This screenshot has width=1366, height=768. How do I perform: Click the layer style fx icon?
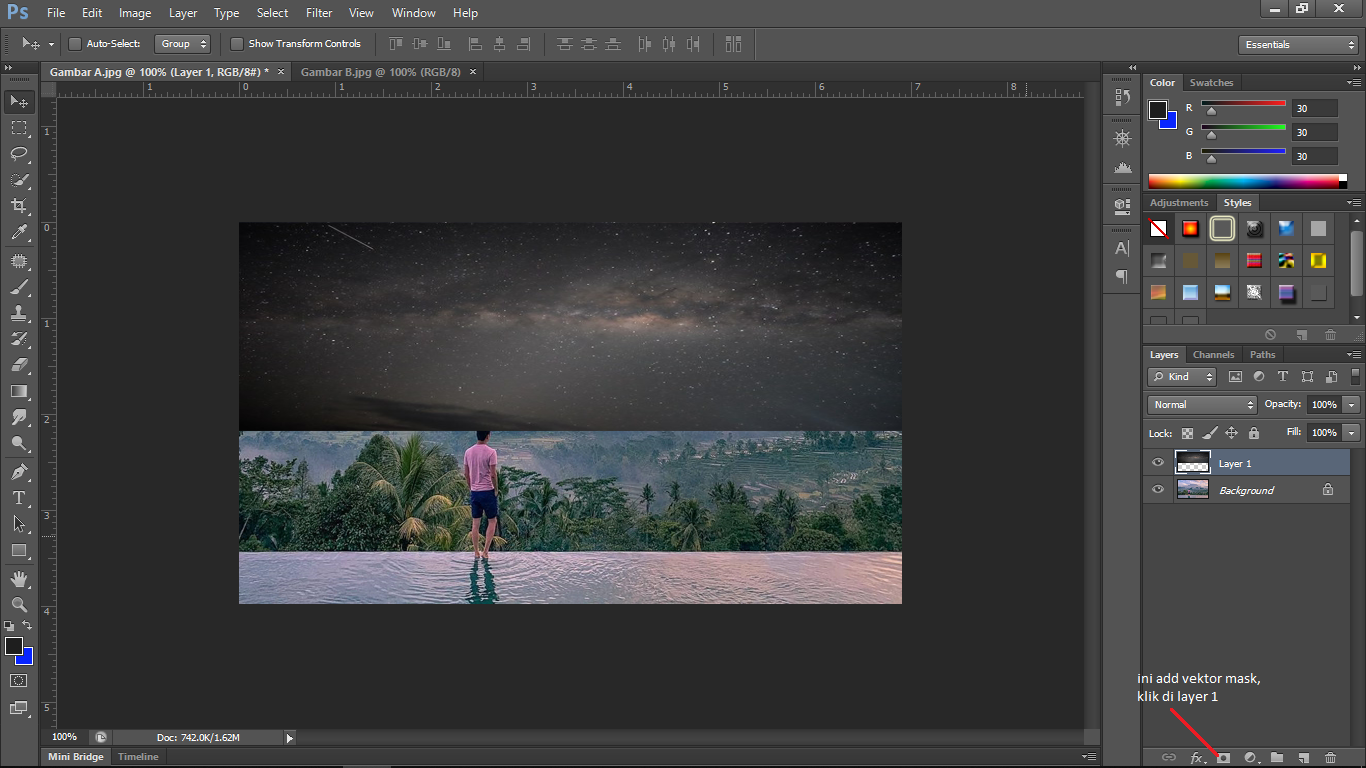click(x=1197, y=758)
